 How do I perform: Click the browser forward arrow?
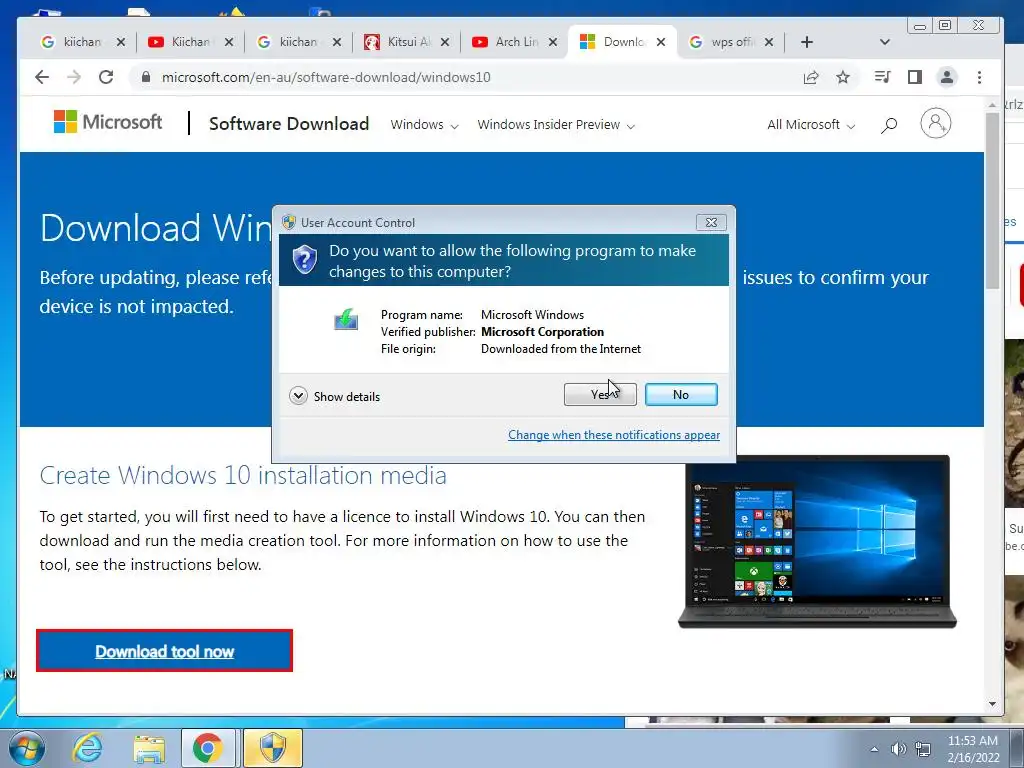[74, 77]
